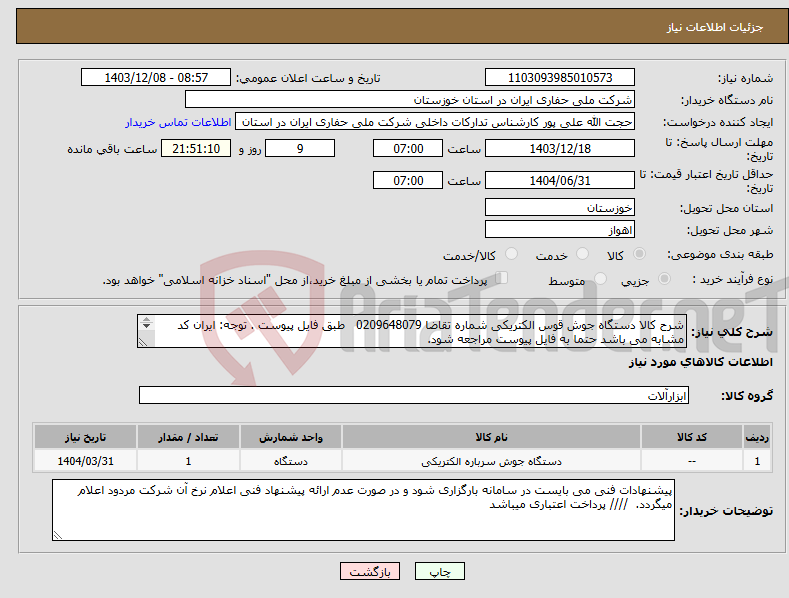Select the کالا/خدمت radio button

coord(511,254)
